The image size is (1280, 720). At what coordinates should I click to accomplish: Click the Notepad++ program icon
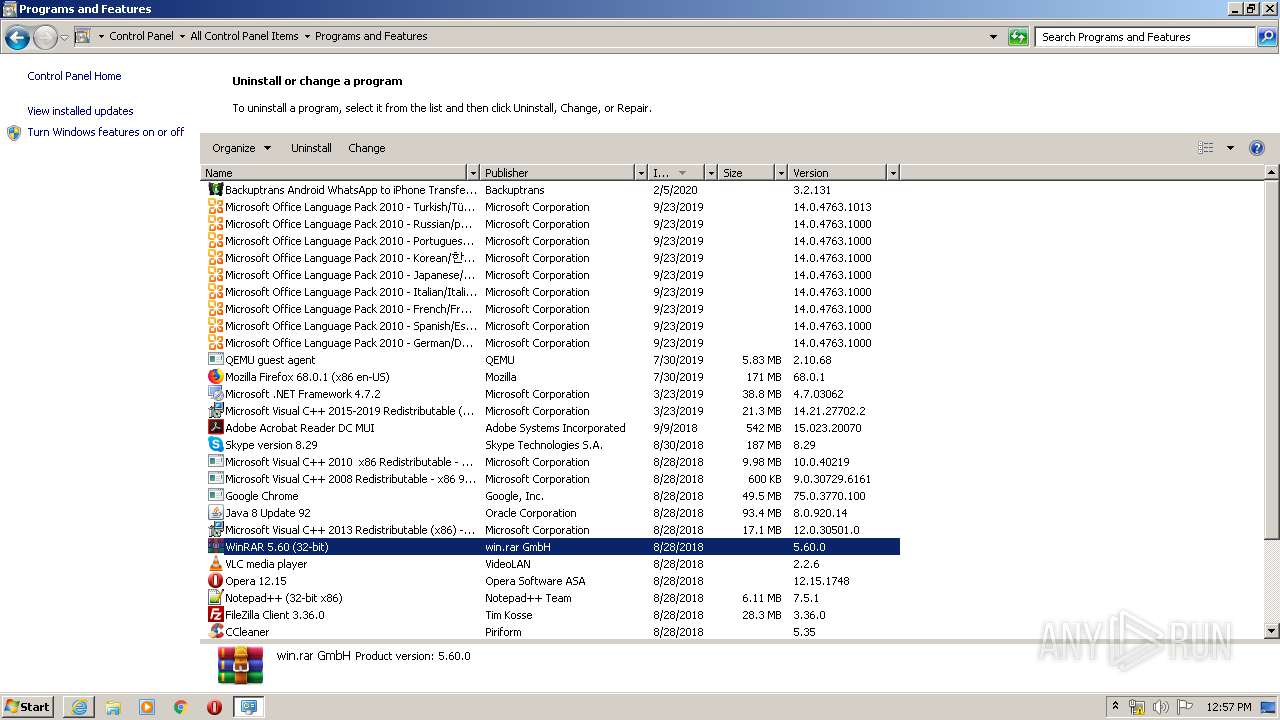tap(215, 598)
